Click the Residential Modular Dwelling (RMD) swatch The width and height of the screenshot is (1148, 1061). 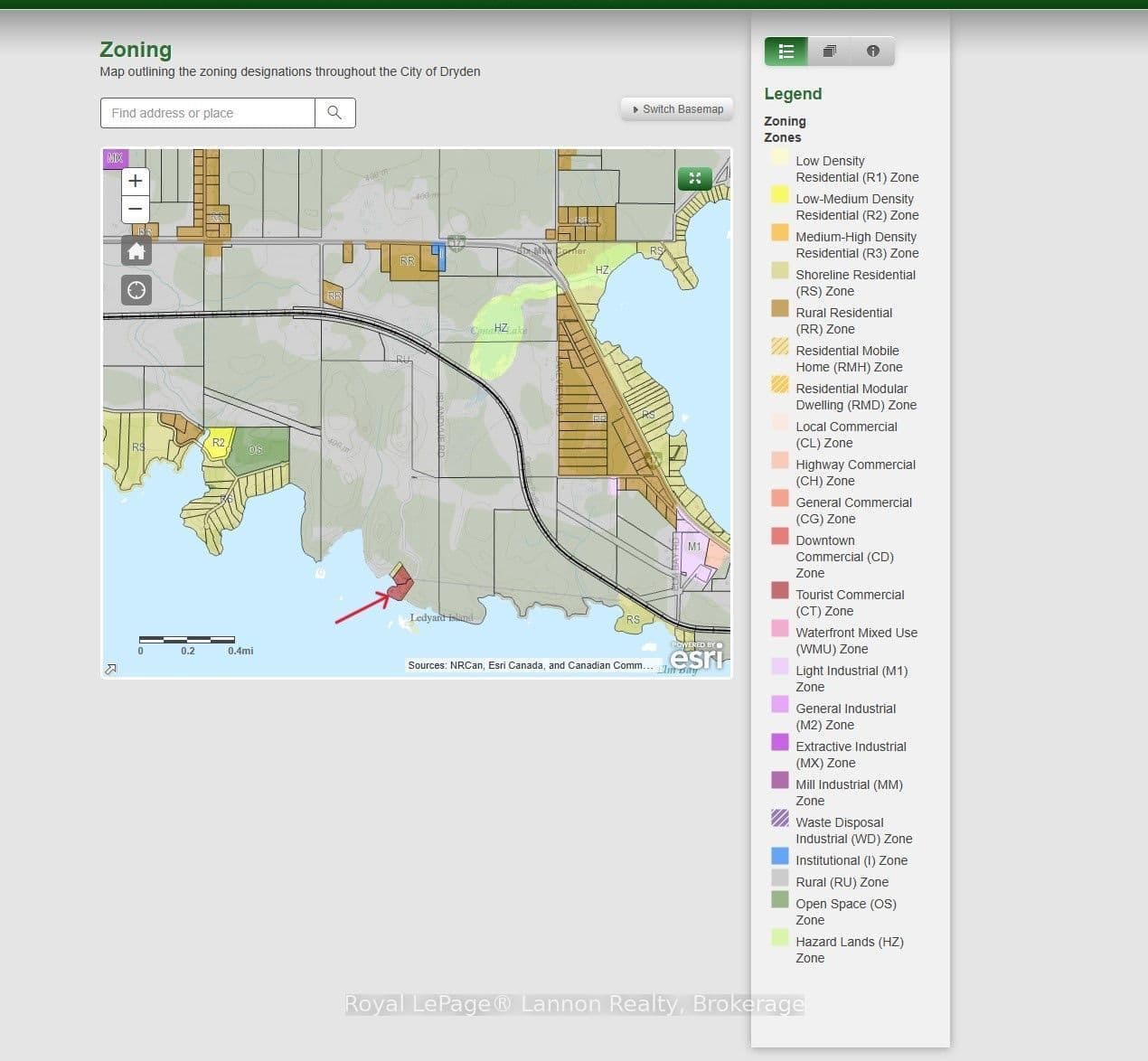point(780,384)
